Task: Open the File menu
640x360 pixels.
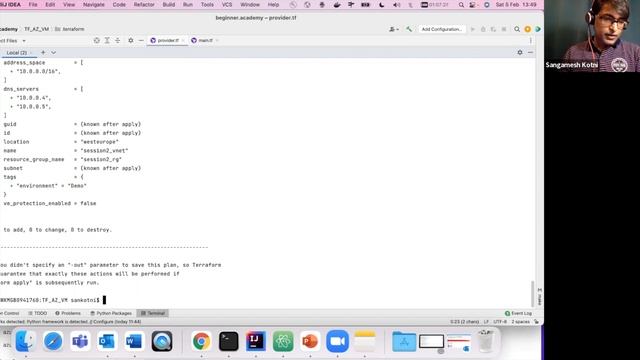Action: [33, 4]
